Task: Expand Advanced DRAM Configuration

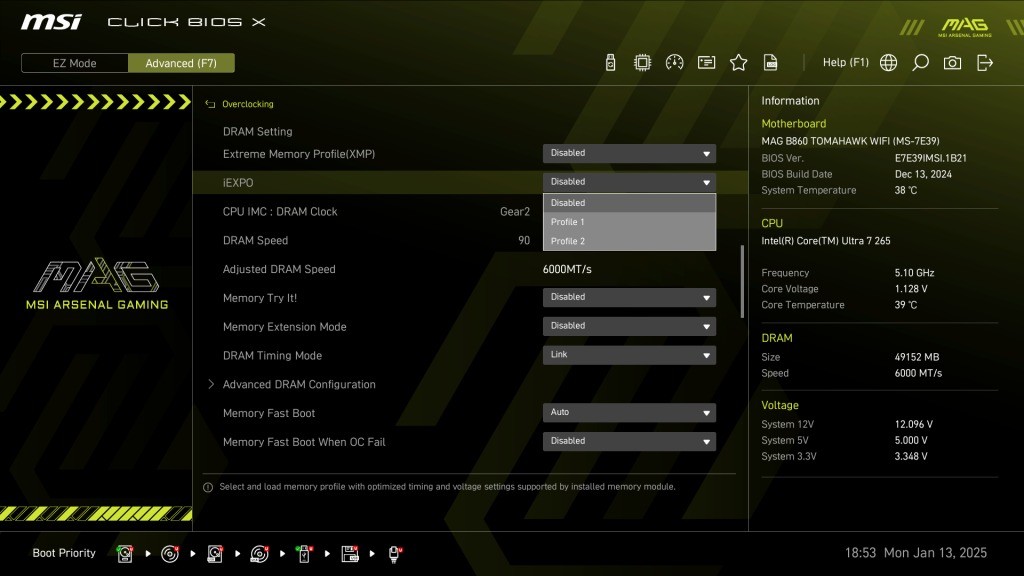Action: (299, 385)
